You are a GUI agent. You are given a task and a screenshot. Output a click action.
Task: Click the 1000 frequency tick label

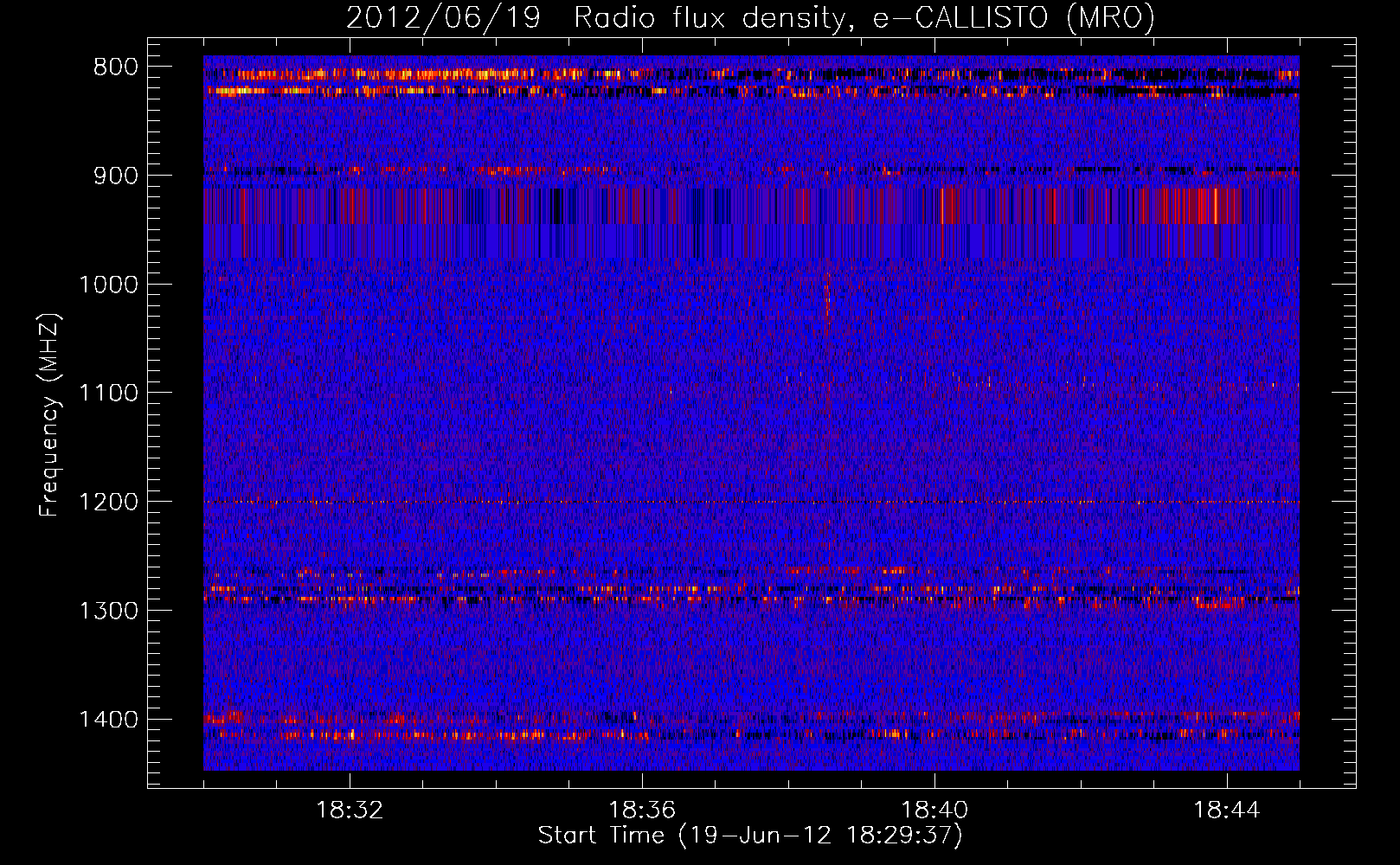click(108, 285)
